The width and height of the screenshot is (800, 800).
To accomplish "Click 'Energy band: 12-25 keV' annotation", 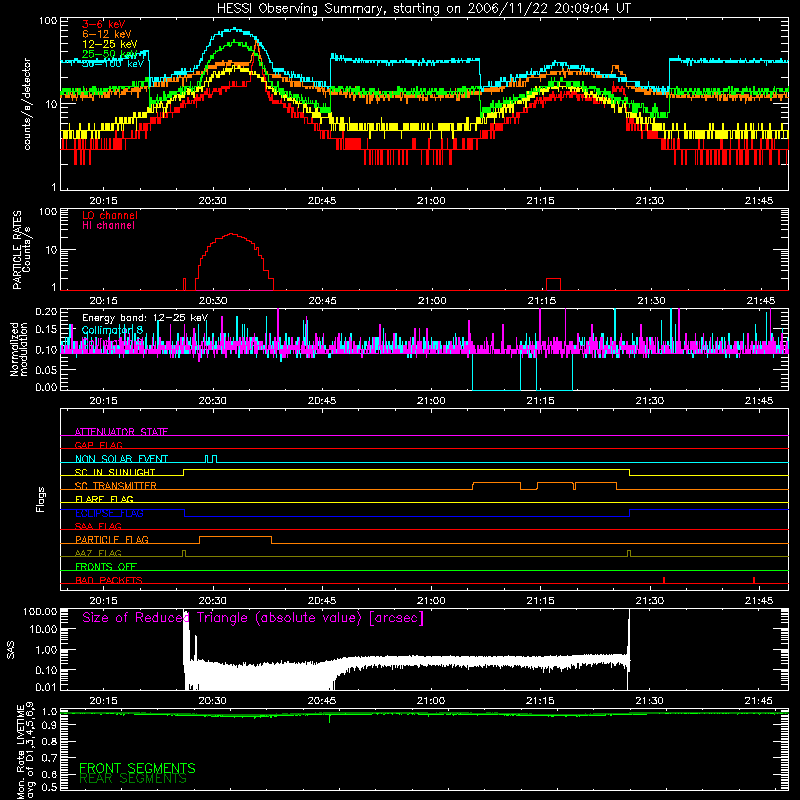I will click(145, 318).
